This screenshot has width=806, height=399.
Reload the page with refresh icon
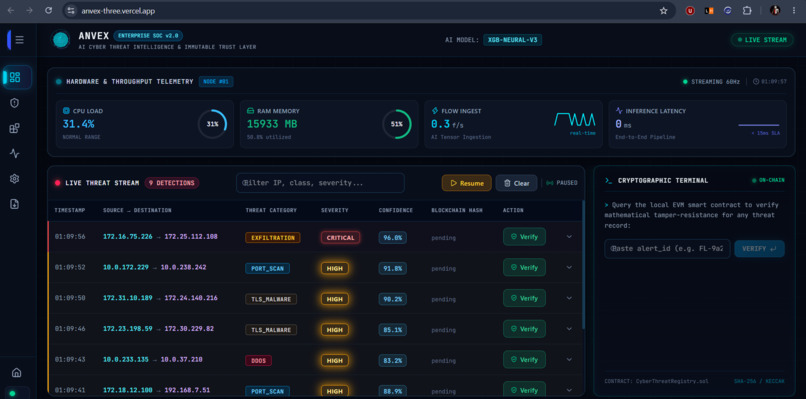[x=48, y=10]
